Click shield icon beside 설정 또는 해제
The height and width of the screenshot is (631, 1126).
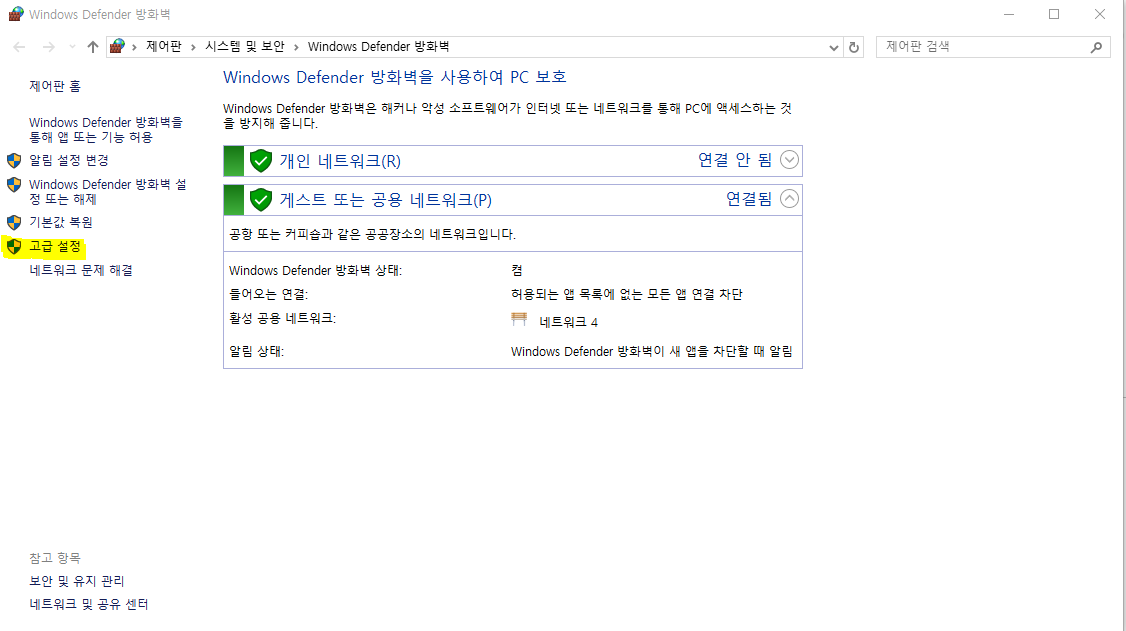(14, 184)
